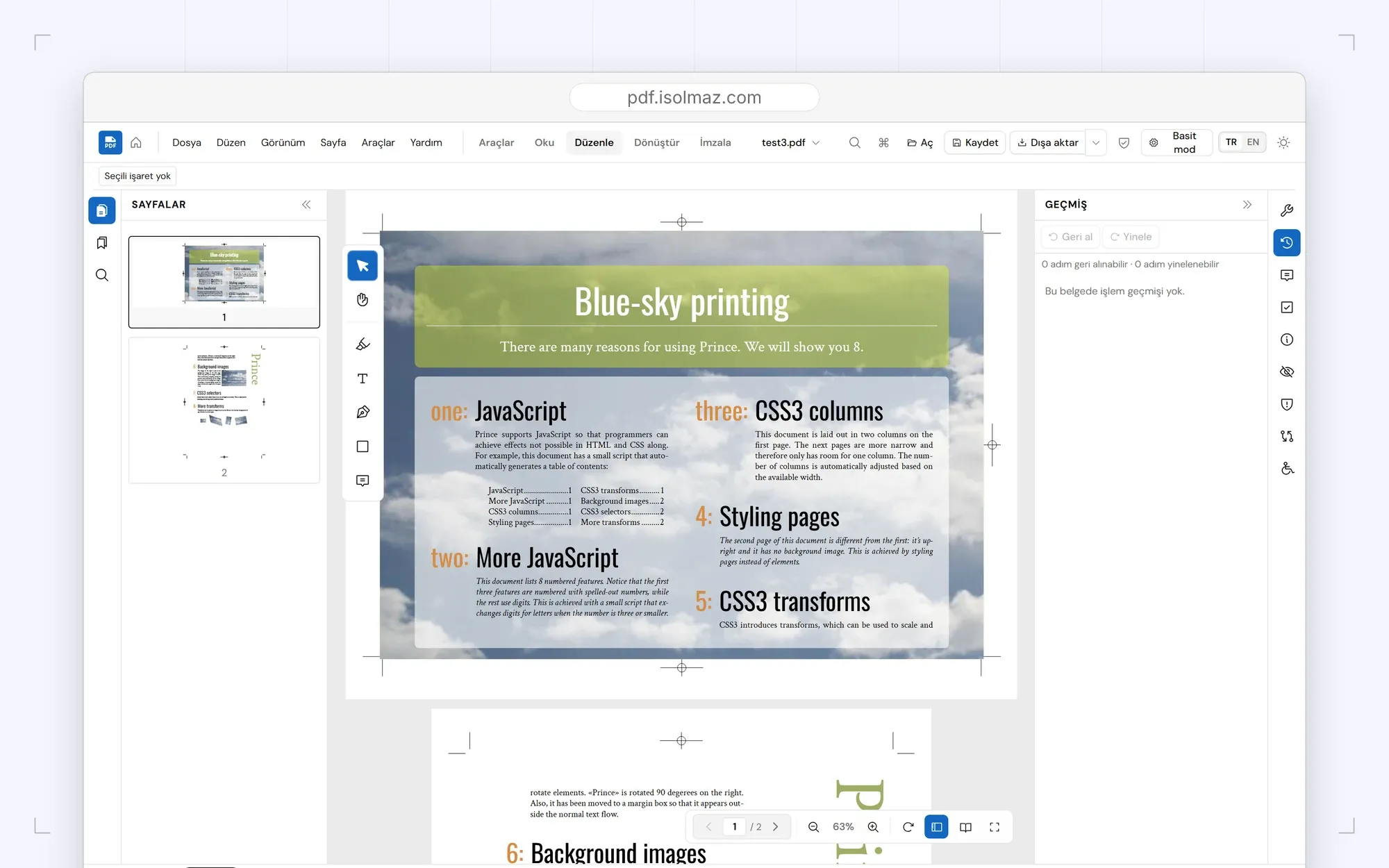Click the shield check icon in toolbar
Image resolution: width=1389 pixels, height=868 pixels.
tap(1124, 142)
